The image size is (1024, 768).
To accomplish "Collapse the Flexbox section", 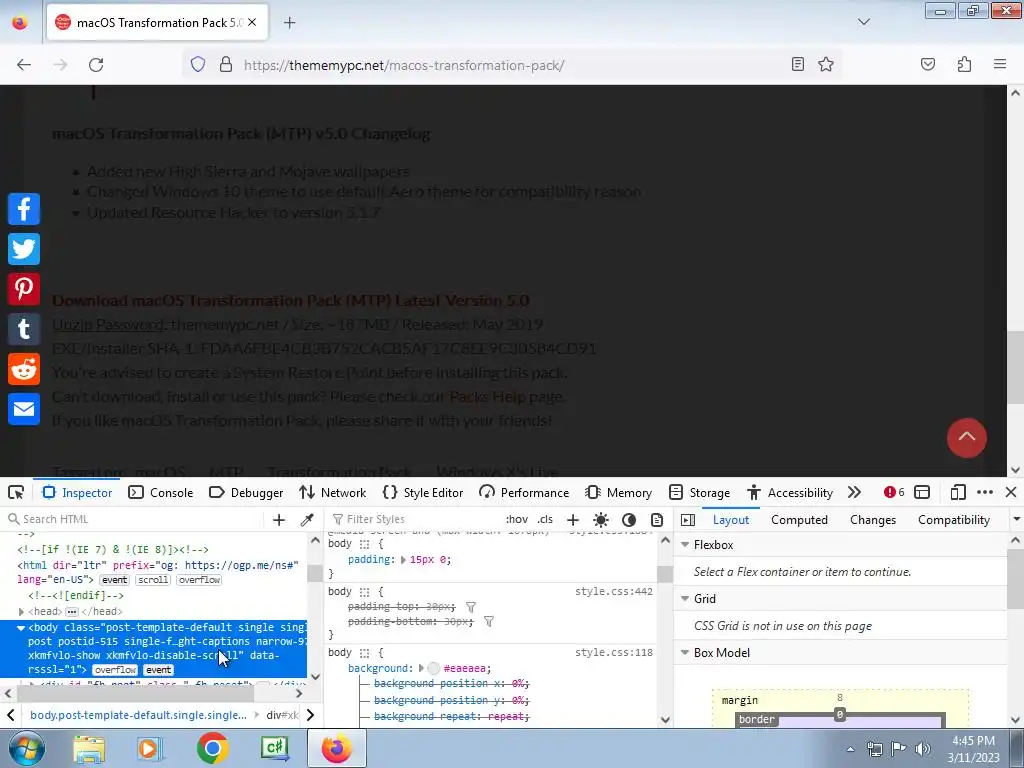I will point(685,545).
